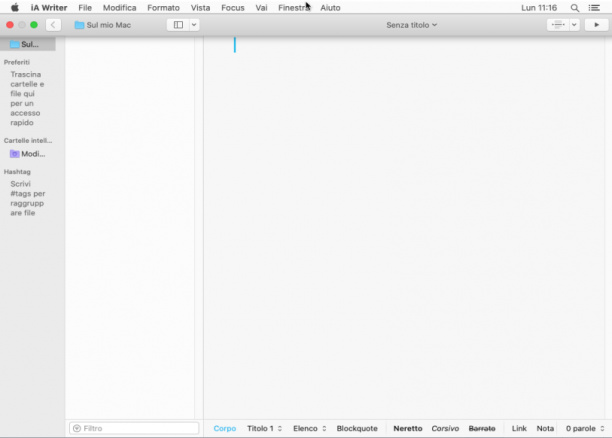This screenshot has height=438, width=612.
Task: Click the Preferiti section header
Action: point(17,62)
